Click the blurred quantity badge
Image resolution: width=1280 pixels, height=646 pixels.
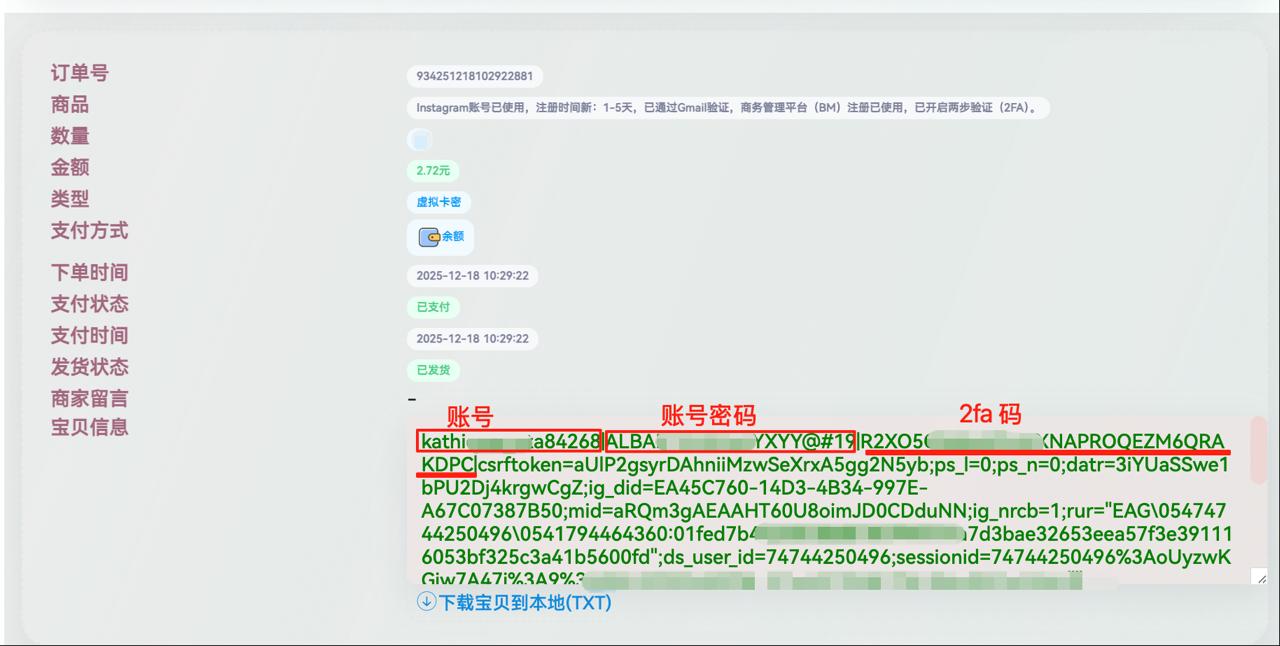(x=420, y=140)
